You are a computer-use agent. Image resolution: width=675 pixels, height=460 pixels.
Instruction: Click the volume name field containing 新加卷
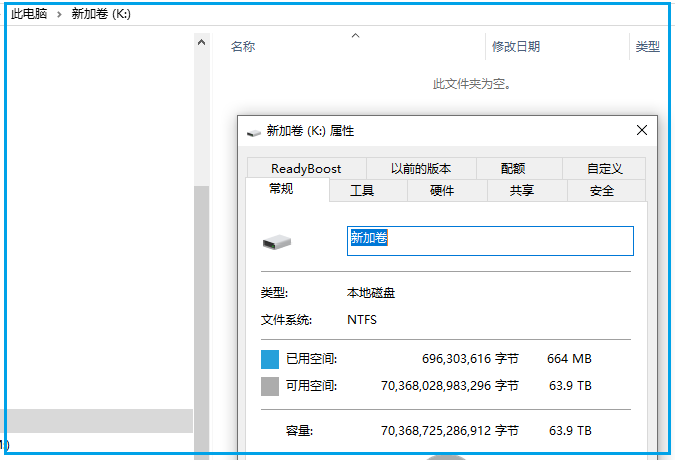(x=490, y=241)
